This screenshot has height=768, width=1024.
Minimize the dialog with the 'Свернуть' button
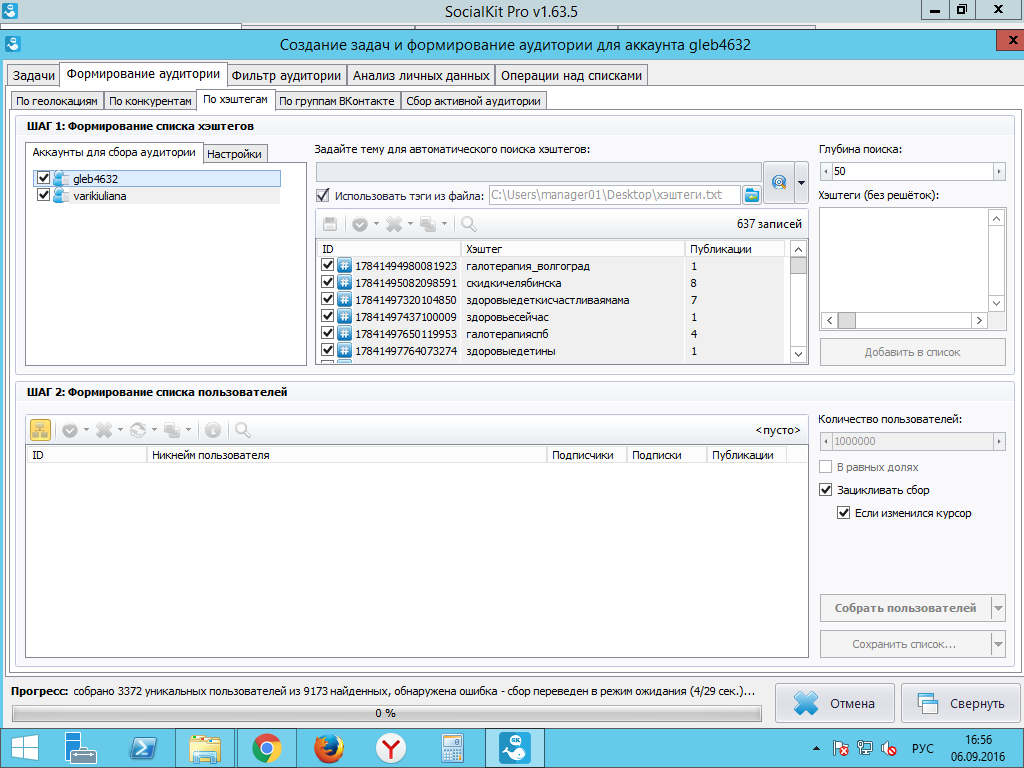961,703
